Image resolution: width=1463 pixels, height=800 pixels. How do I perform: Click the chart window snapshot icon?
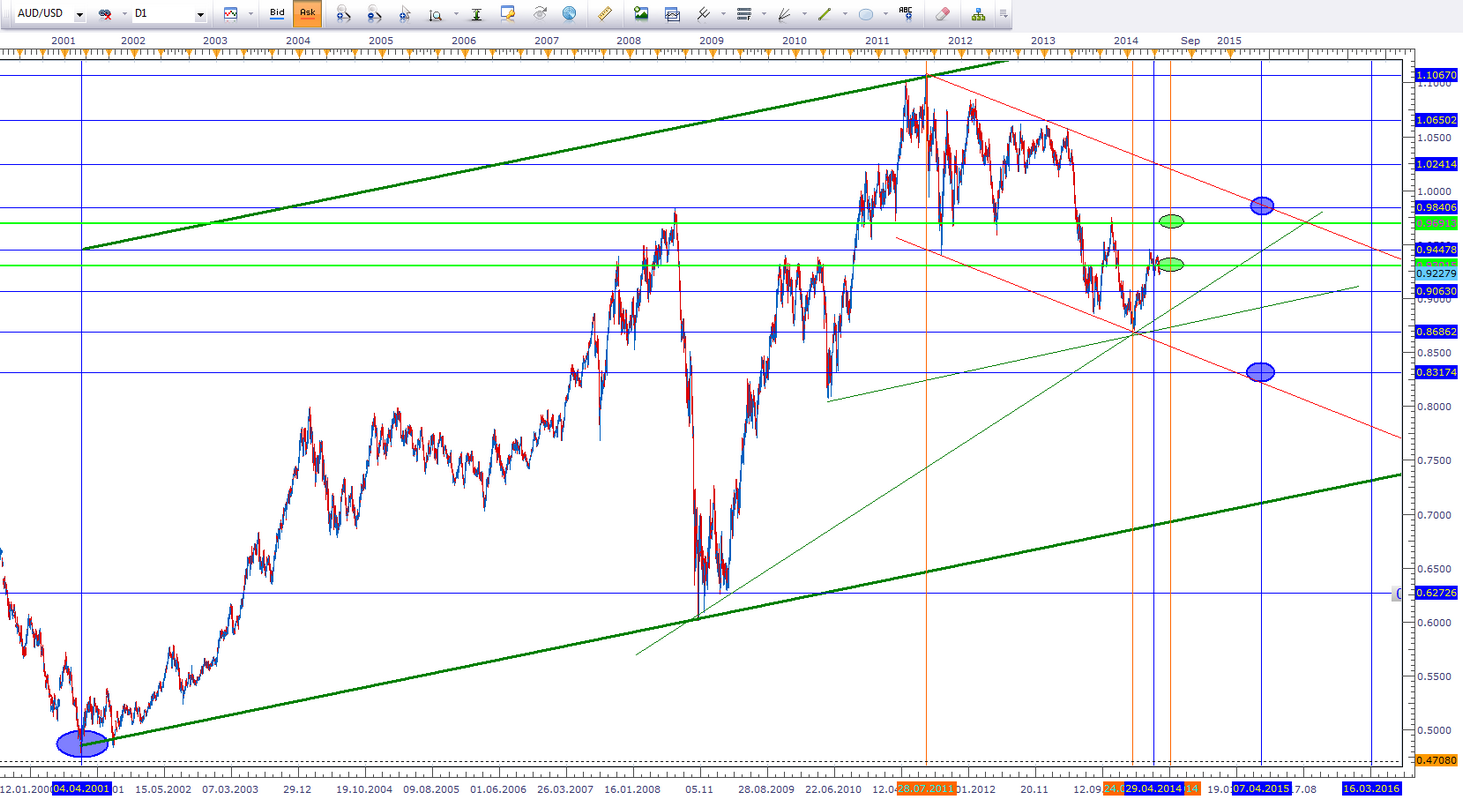pyautogui.click(x=672, y=15)
